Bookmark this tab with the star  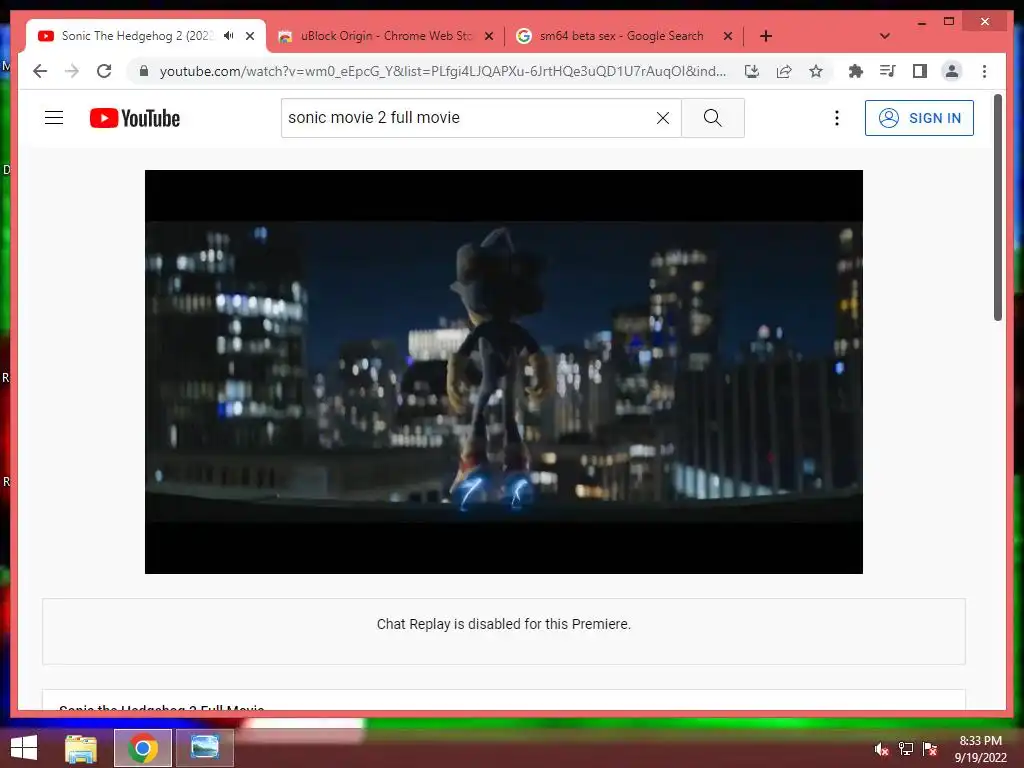[816, 71]
